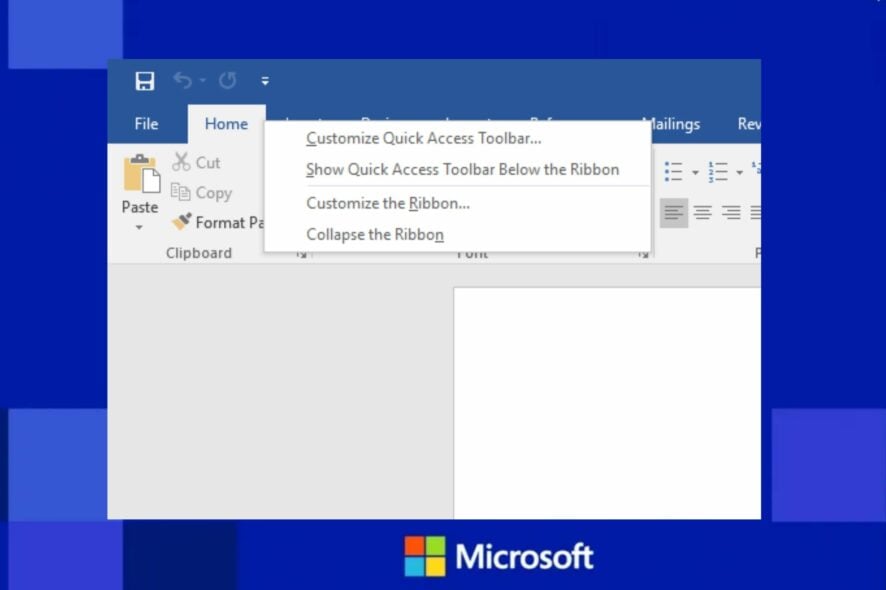The image size is (886, 590).
Task: Open Customize Quick Access Toolbar dropdown arrow
Action: point(265,81)
